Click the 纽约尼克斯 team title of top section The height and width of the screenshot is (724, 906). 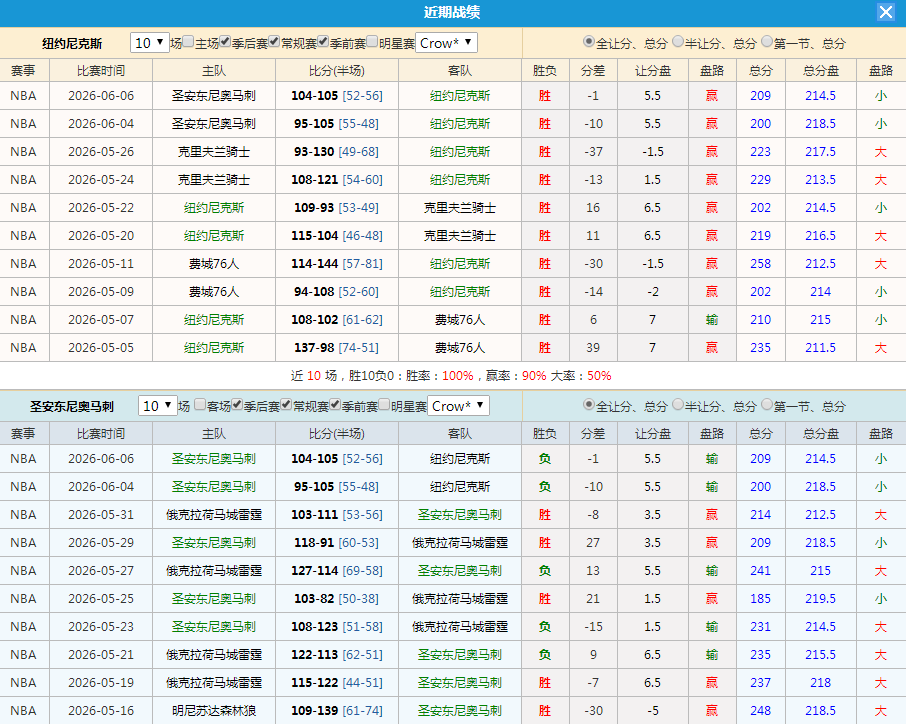(72, 44)
